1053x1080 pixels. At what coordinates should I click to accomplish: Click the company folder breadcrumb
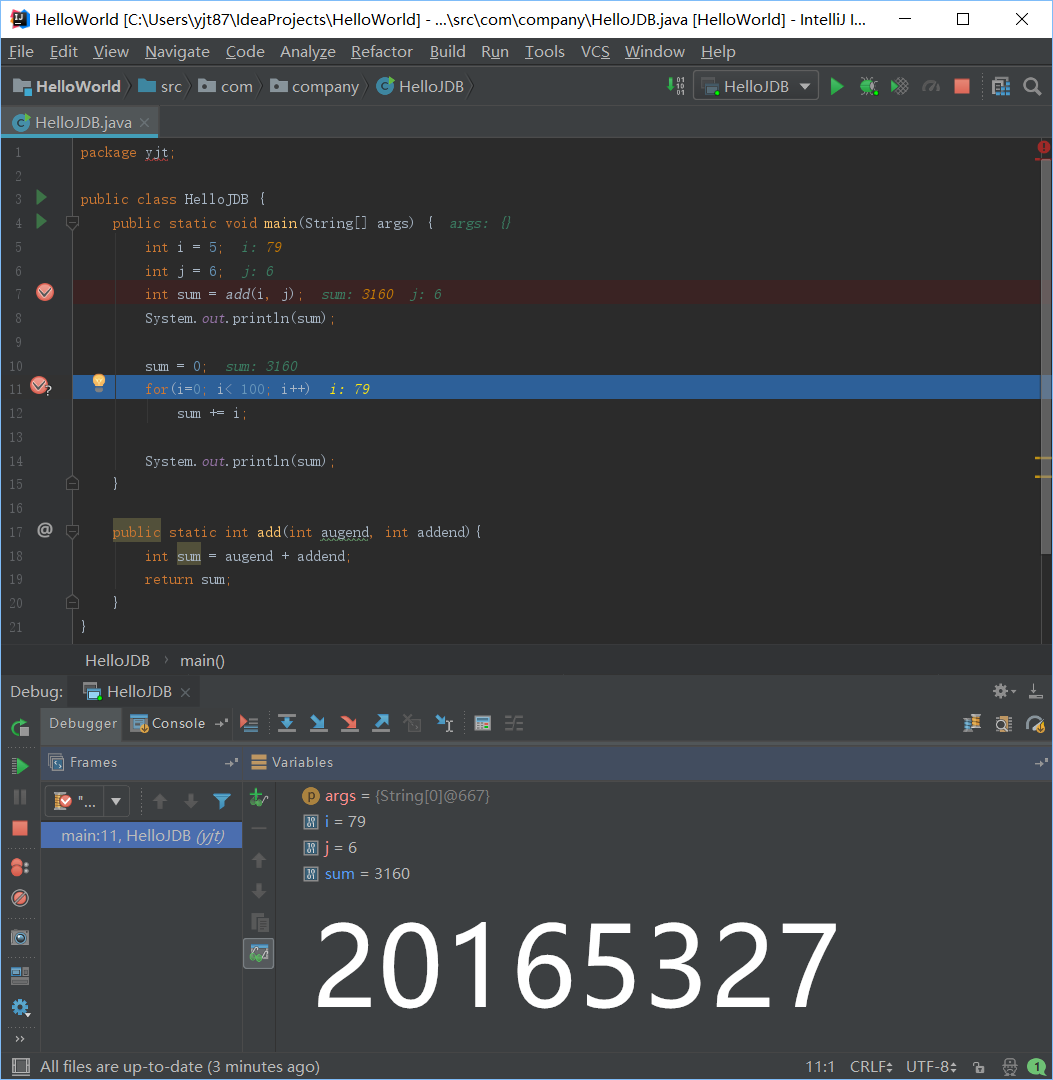coord(315,86)
